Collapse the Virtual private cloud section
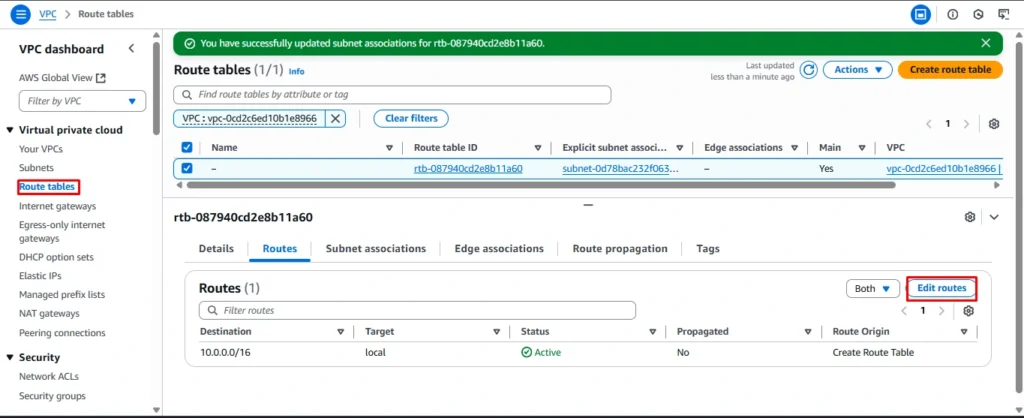Screen dimensions: 1024x418 point(10,130)
